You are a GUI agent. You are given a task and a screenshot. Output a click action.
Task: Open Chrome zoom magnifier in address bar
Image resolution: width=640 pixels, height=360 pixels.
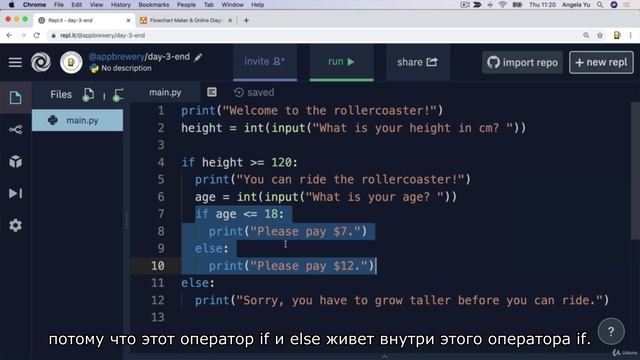586,36
